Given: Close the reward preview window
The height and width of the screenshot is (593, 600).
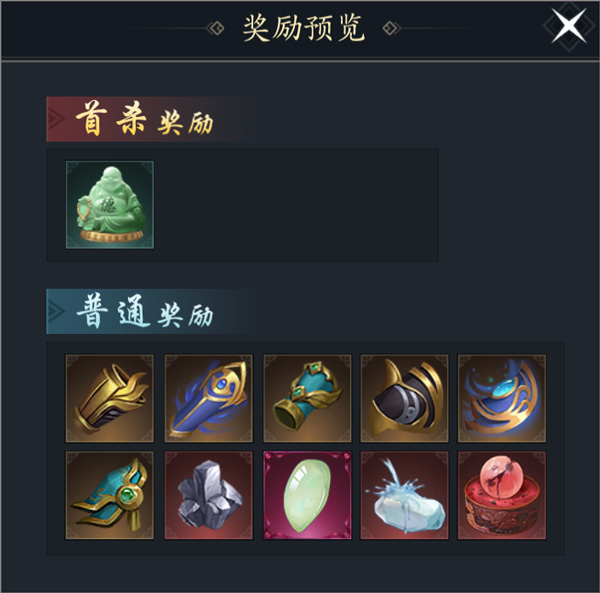Looking at the screenshot, I should tap(569, 26).
